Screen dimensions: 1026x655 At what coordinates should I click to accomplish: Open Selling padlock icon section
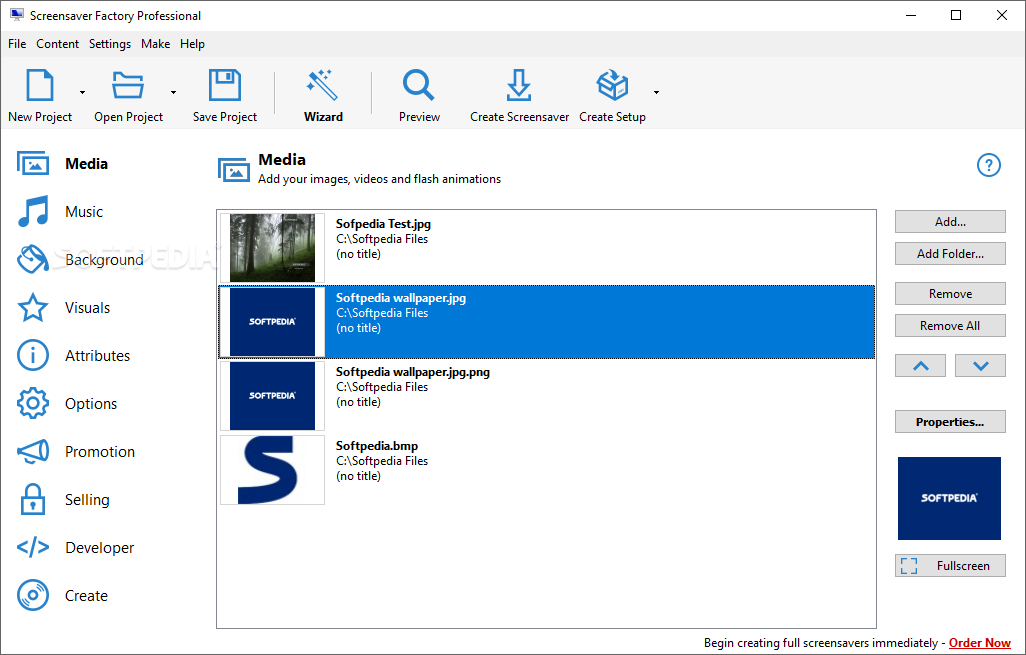pos(33,499)
